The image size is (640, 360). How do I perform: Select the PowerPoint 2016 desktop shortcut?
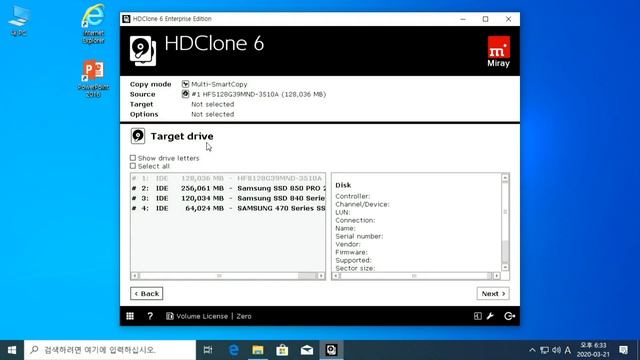click(x=93, y=78)
